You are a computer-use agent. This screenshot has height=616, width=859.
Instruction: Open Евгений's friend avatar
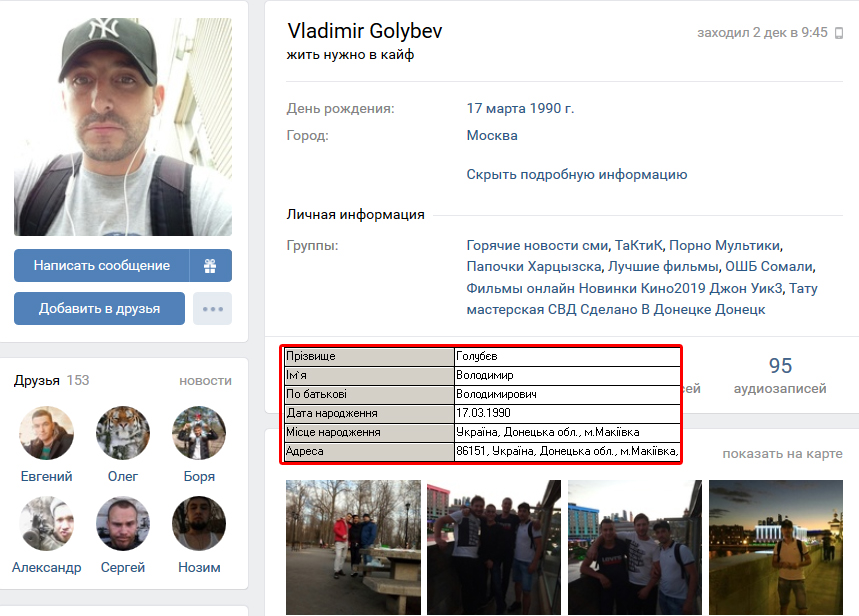pos(47,433)
